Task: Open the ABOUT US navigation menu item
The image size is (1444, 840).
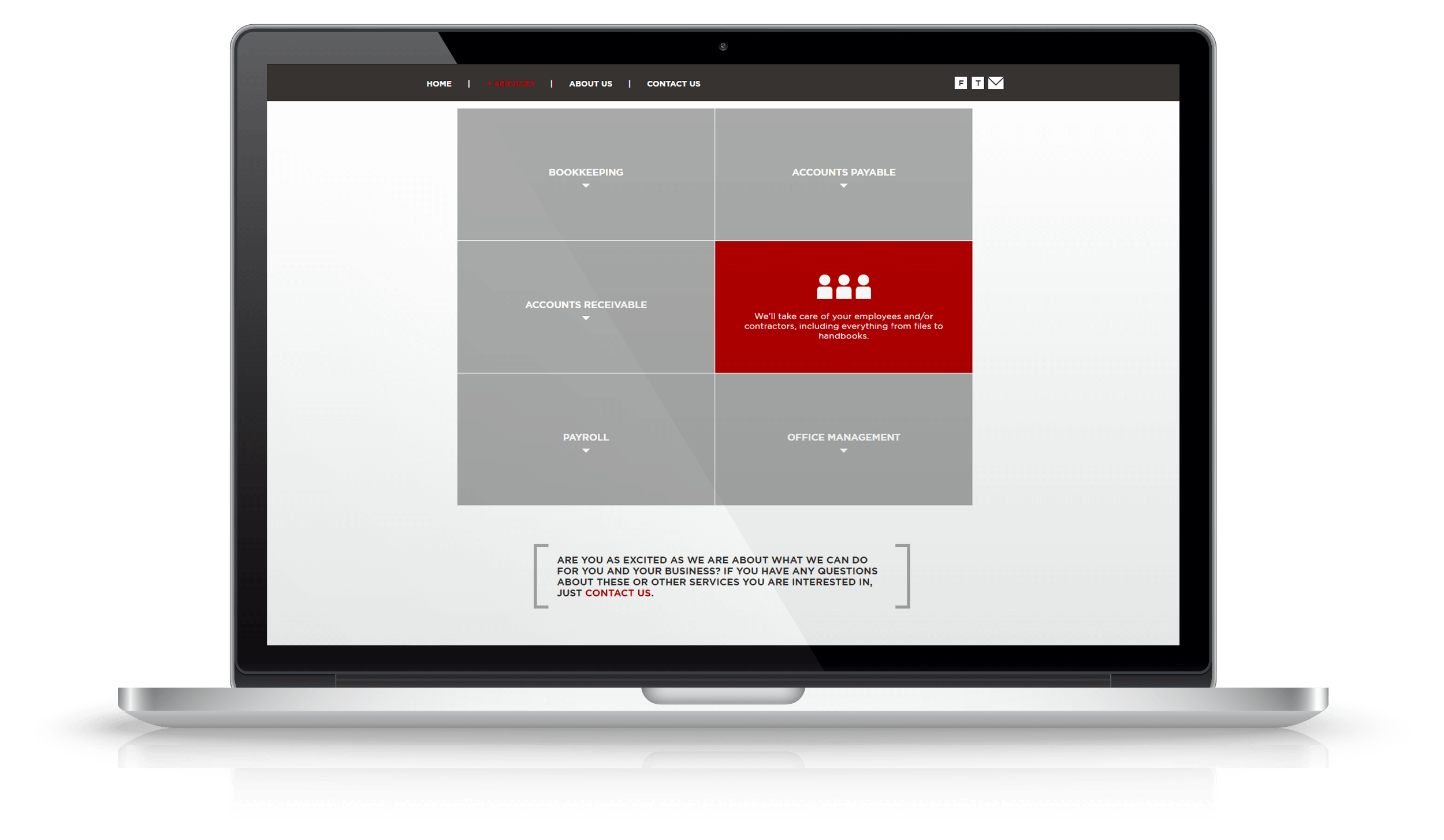Action: tap(590, 83)
